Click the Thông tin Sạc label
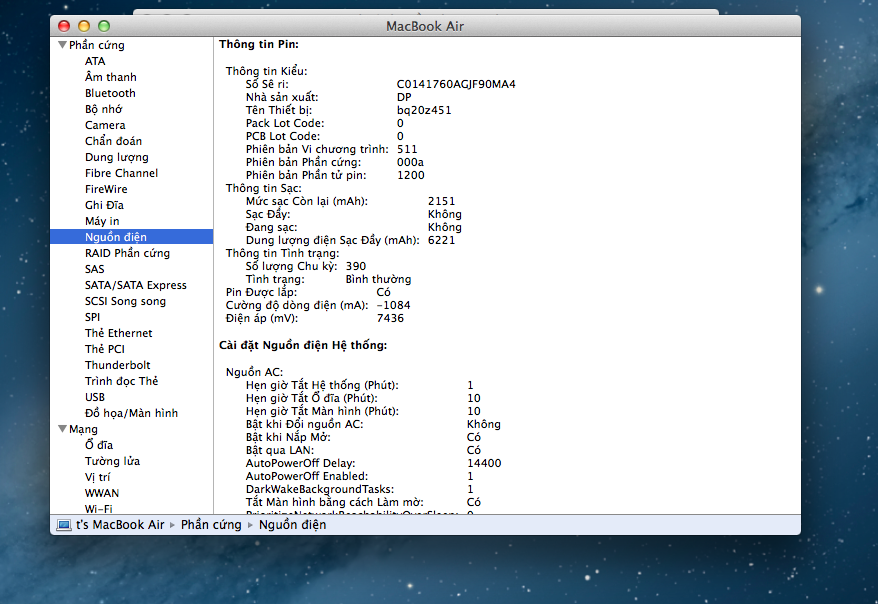878x604 pixels. click(x=263, y=188)
